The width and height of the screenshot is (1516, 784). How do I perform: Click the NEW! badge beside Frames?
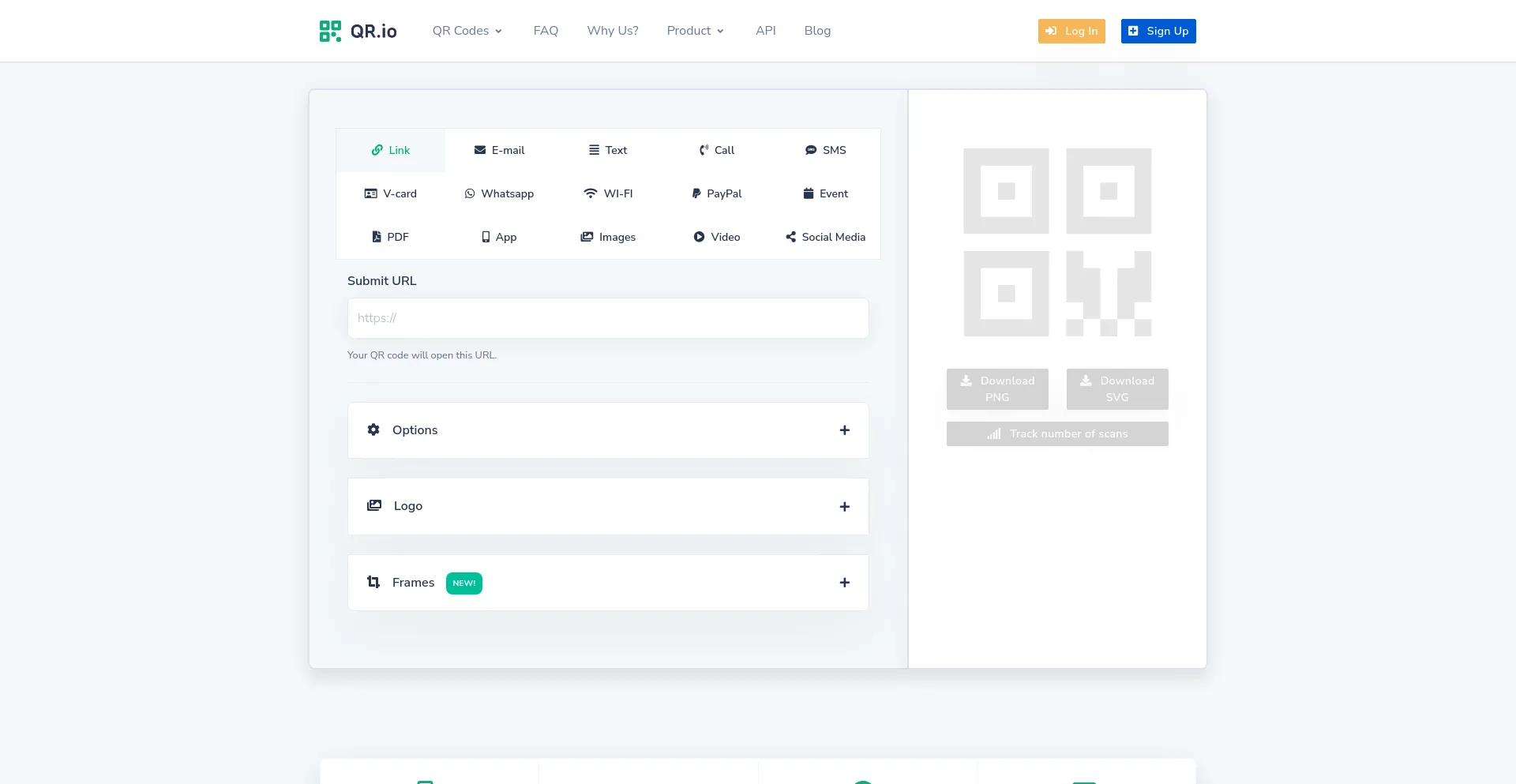click(x=464, y=583)
